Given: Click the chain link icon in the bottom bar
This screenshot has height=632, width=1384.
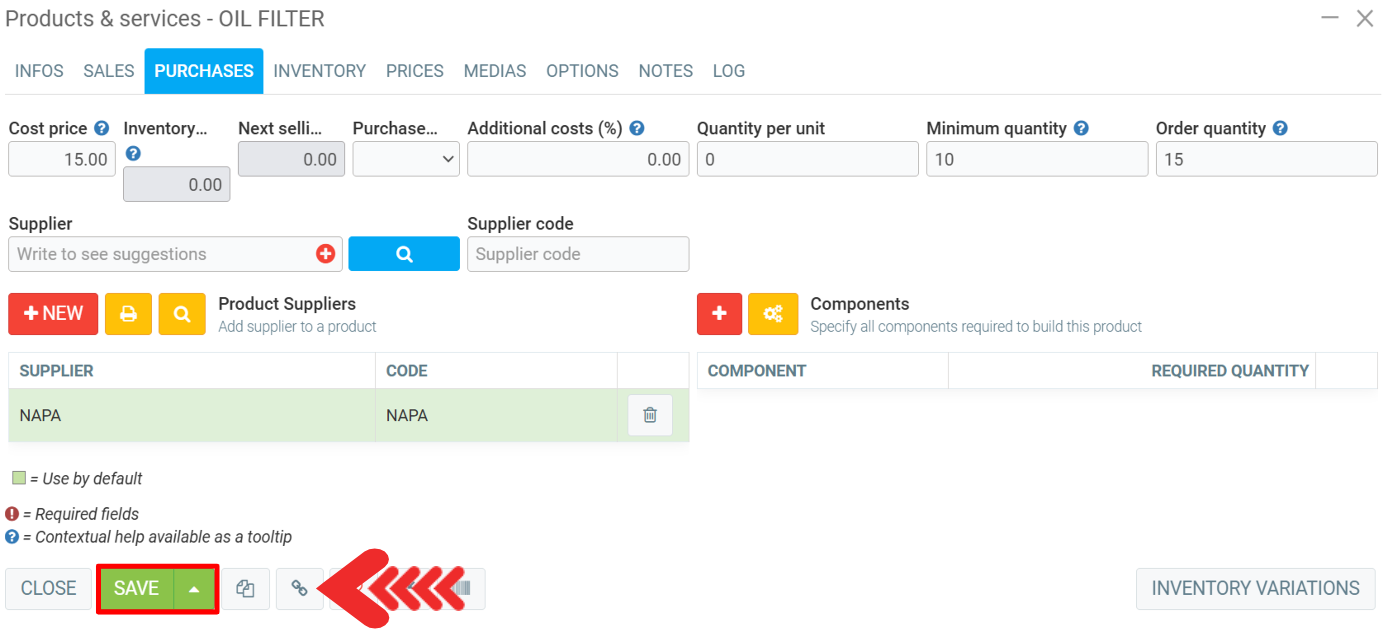Looking at the screenshot, I should [x=299, y=589].
